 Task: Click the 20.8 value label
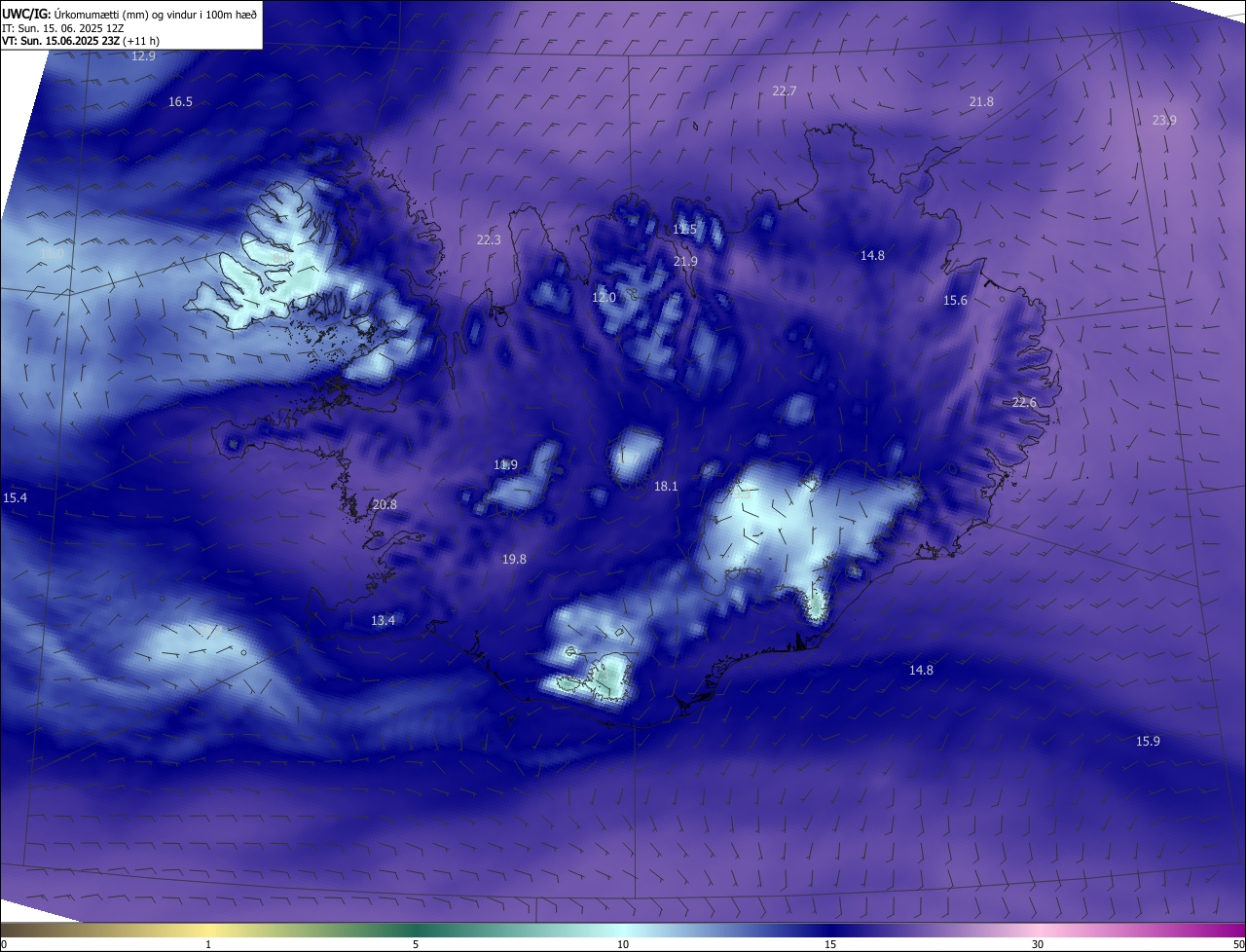[x=385, y=504]
